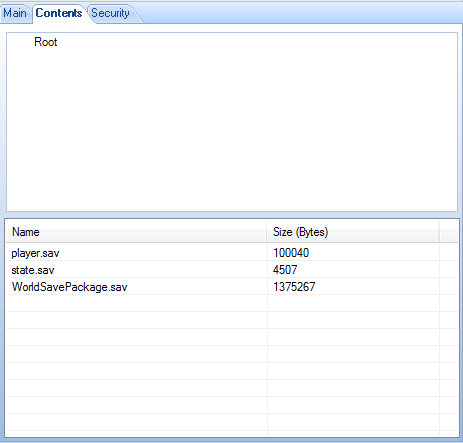Click the blank header right of Size

tap(448, 232)
